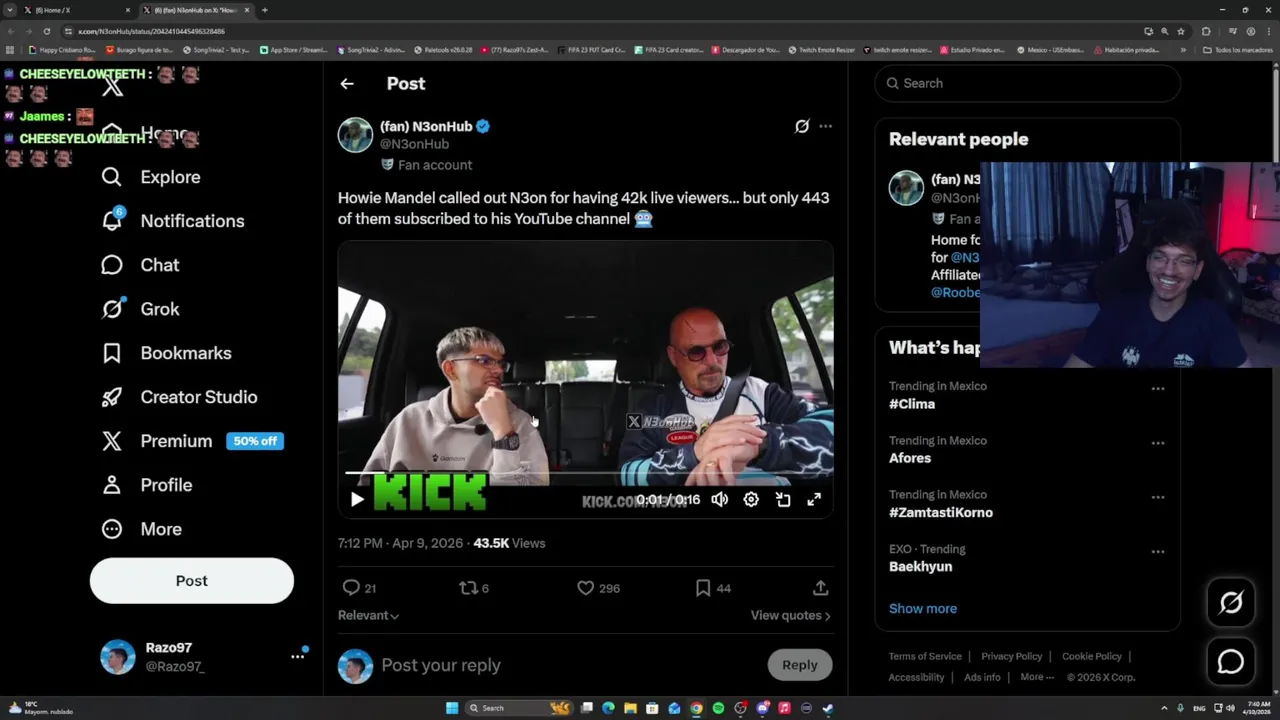Open more options for the Afores trend
Screen dimensions: 1280x720
(x=1158, y=443)
